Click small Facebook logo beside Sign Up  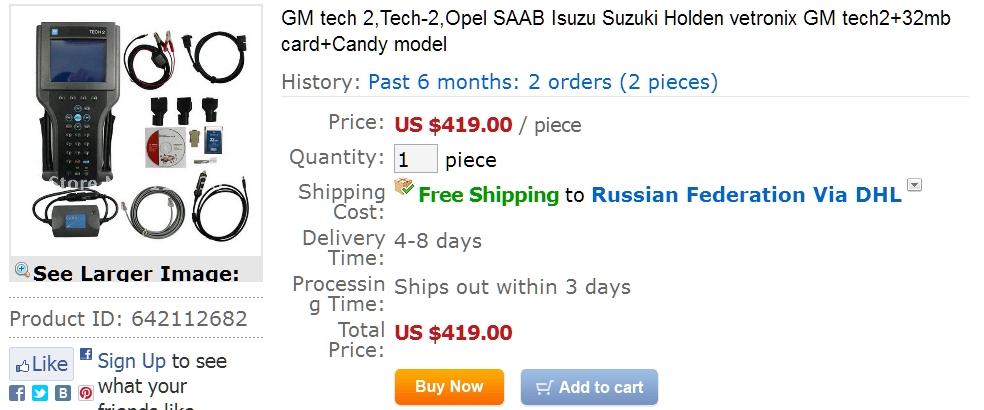pos(86,354)
